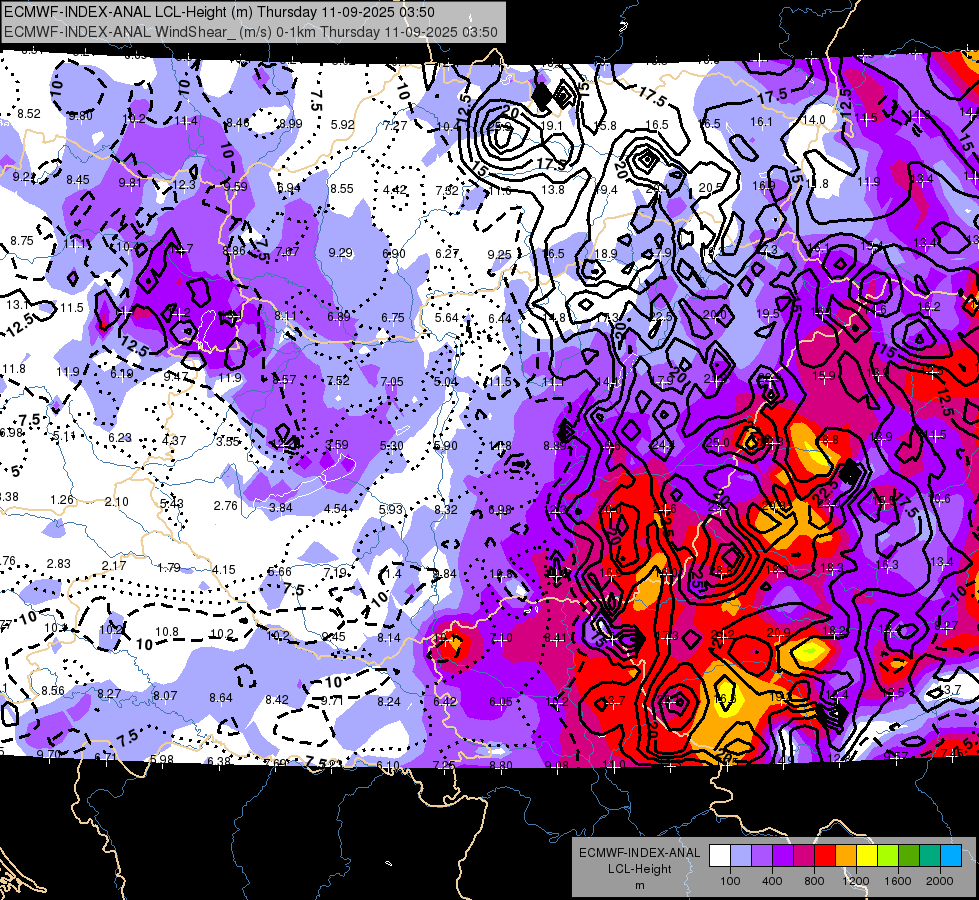Screen dimensions: 979x900
Task: Click the teal legend swatch
Action: pos(930,856)
